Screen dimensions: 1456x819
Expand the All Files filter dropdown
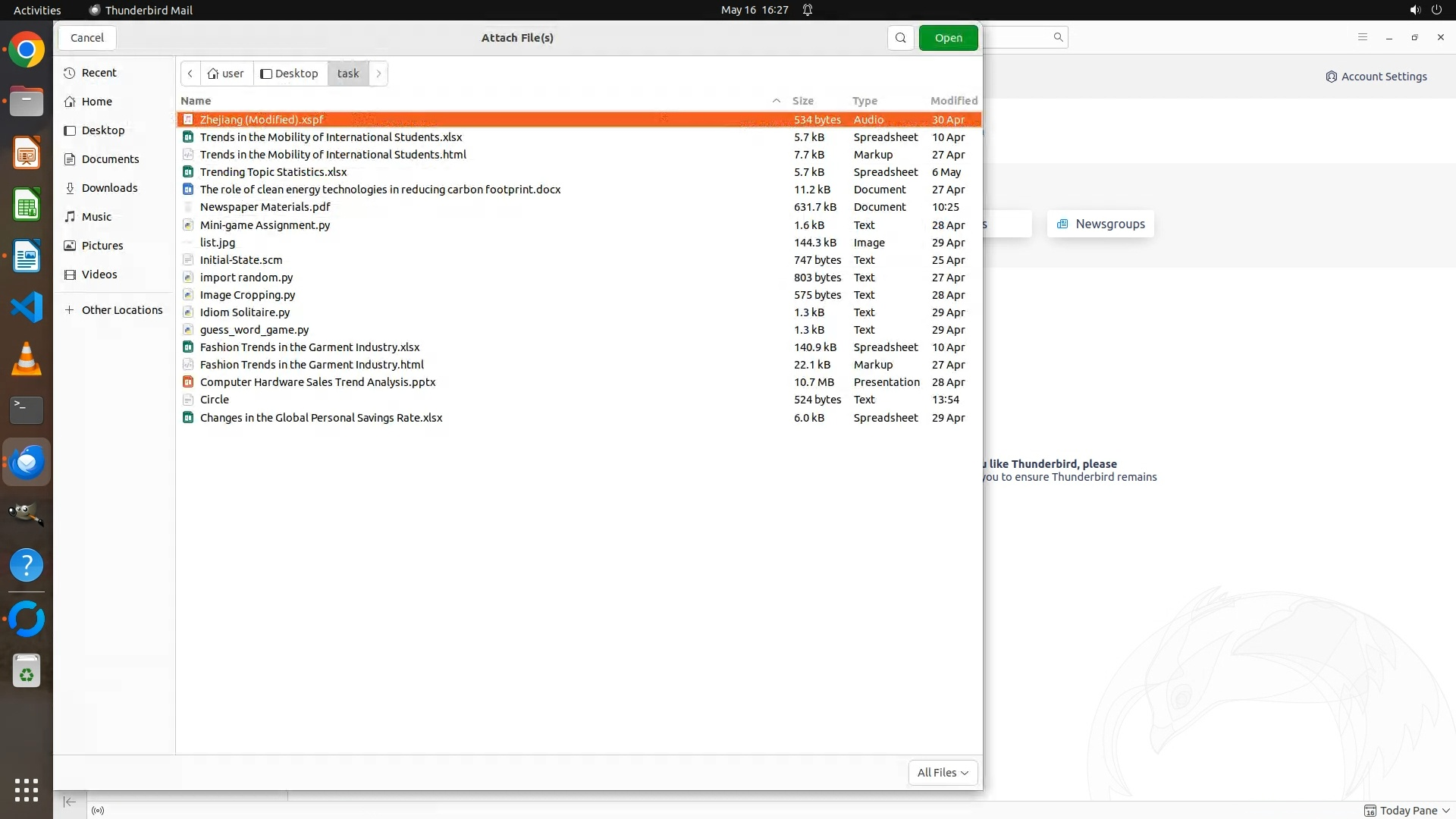(x=943, y=772)
